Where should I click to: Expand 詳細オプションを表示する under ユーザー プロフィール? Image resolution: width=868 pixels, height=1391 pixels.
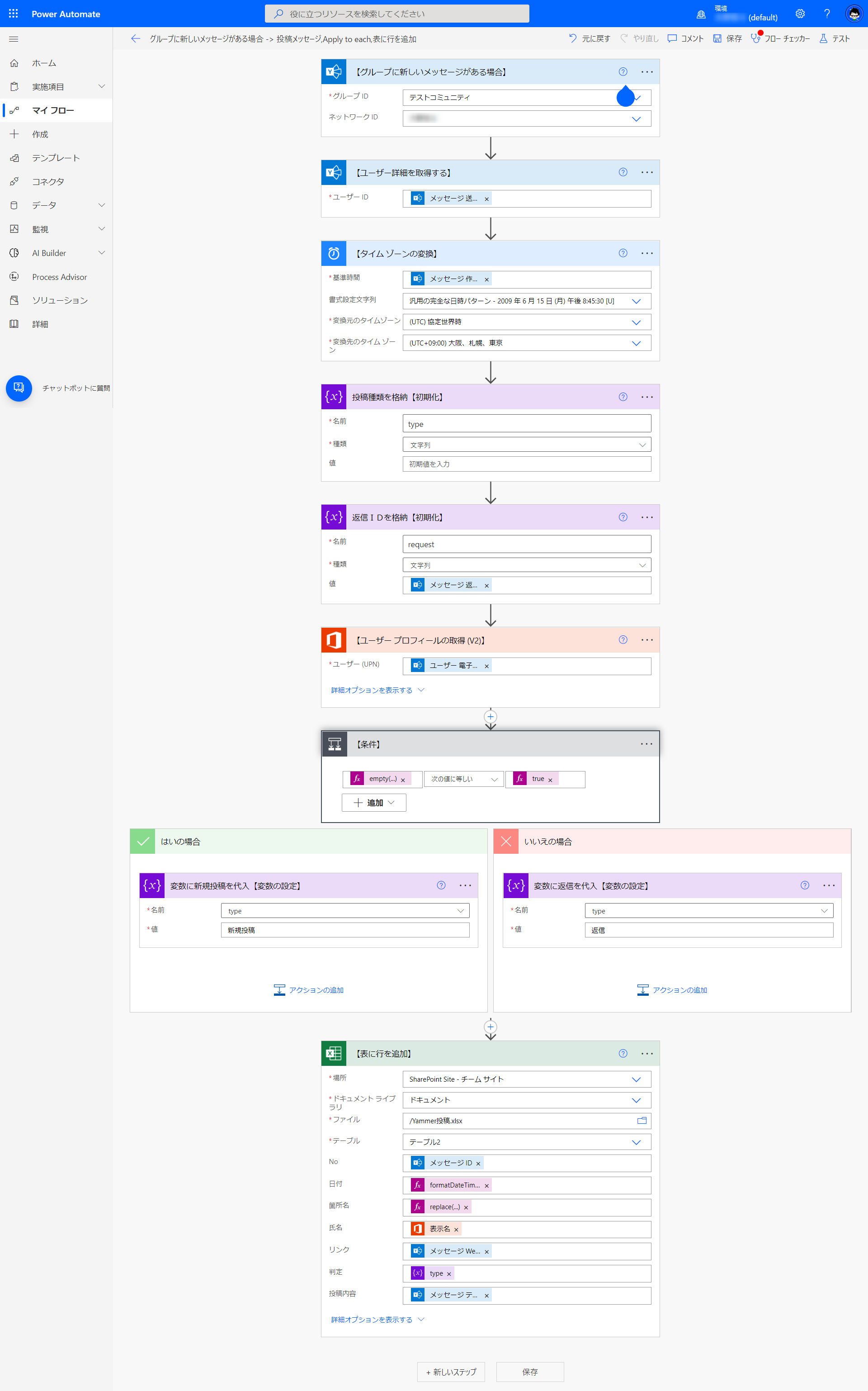point(377,690)
